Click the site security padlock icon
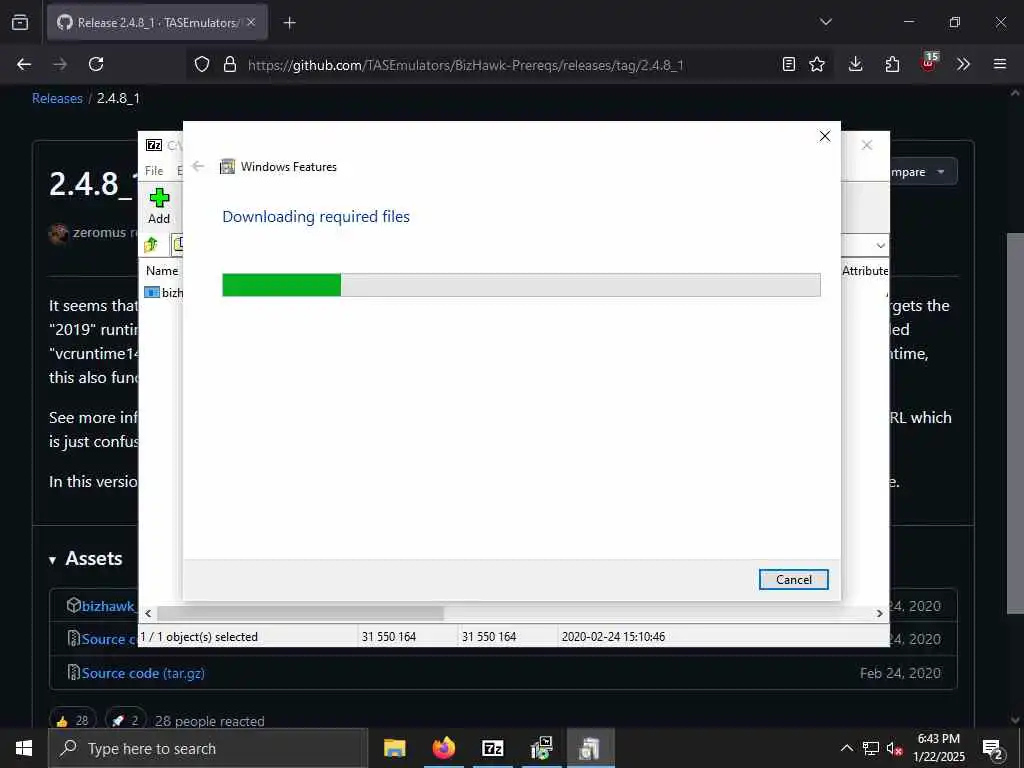 pyautogui.click(x=229, y=64)
